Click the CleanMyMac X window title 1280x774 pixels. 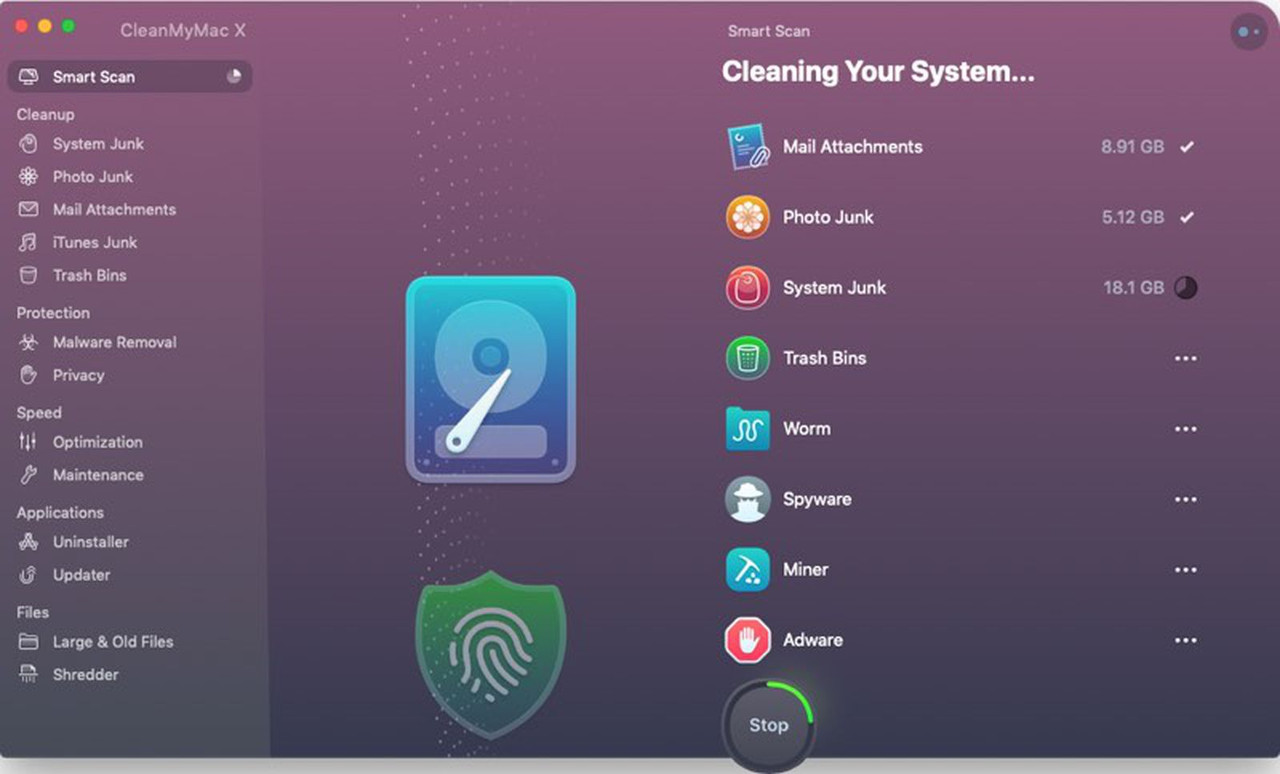tap(183, 30)
